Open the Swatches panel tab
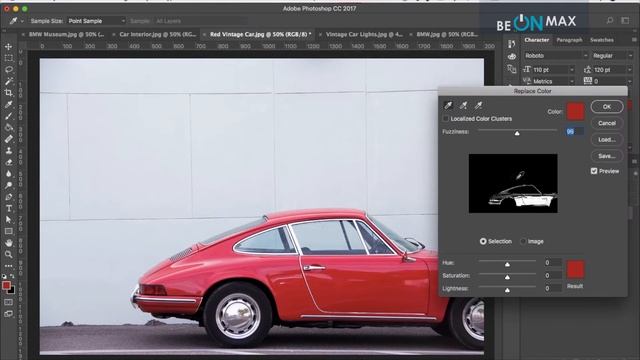 click(602, 40)
